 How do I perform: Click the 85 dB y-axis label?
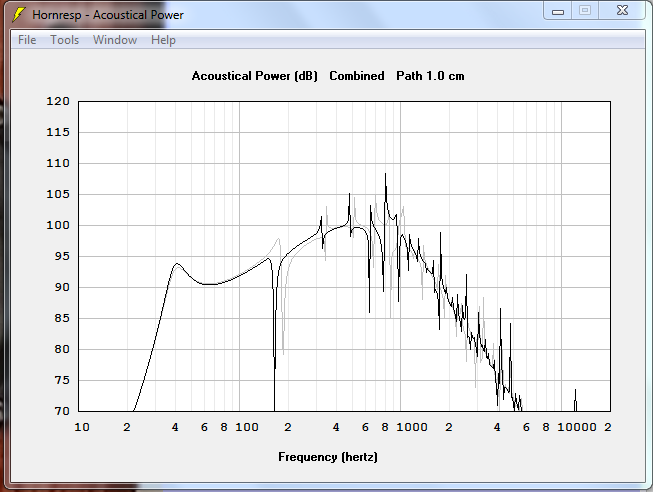[x=62, y=318]
